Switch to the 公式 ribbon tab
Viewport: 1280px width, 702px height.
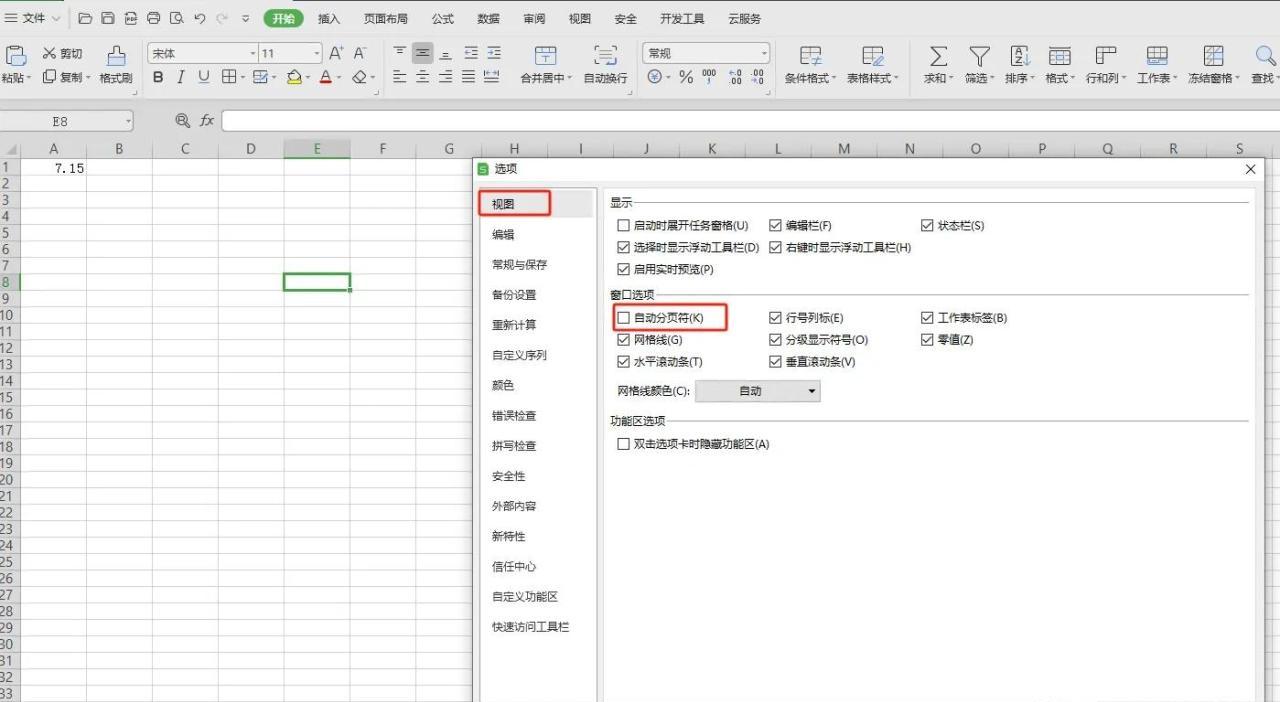pyautogui.click(x=442, y=18)
